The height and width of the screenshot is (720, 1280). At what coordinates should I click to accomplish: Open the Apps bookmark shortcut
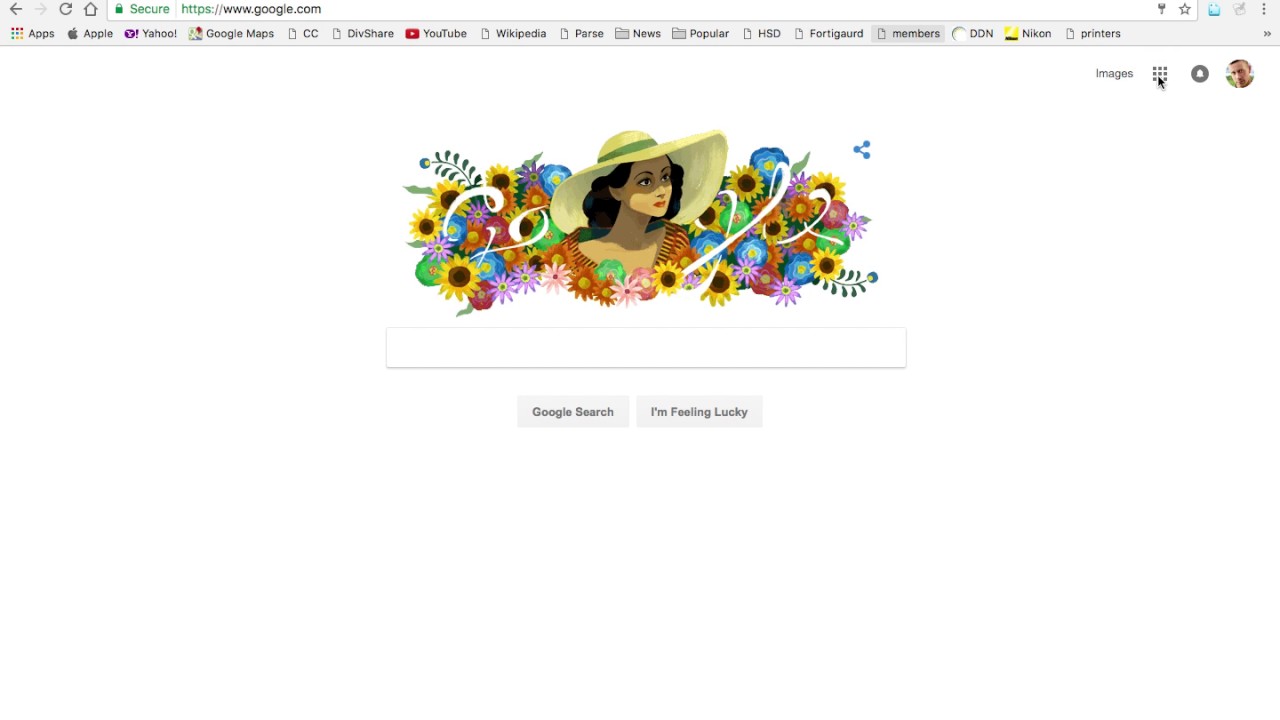tap(33, 33)
